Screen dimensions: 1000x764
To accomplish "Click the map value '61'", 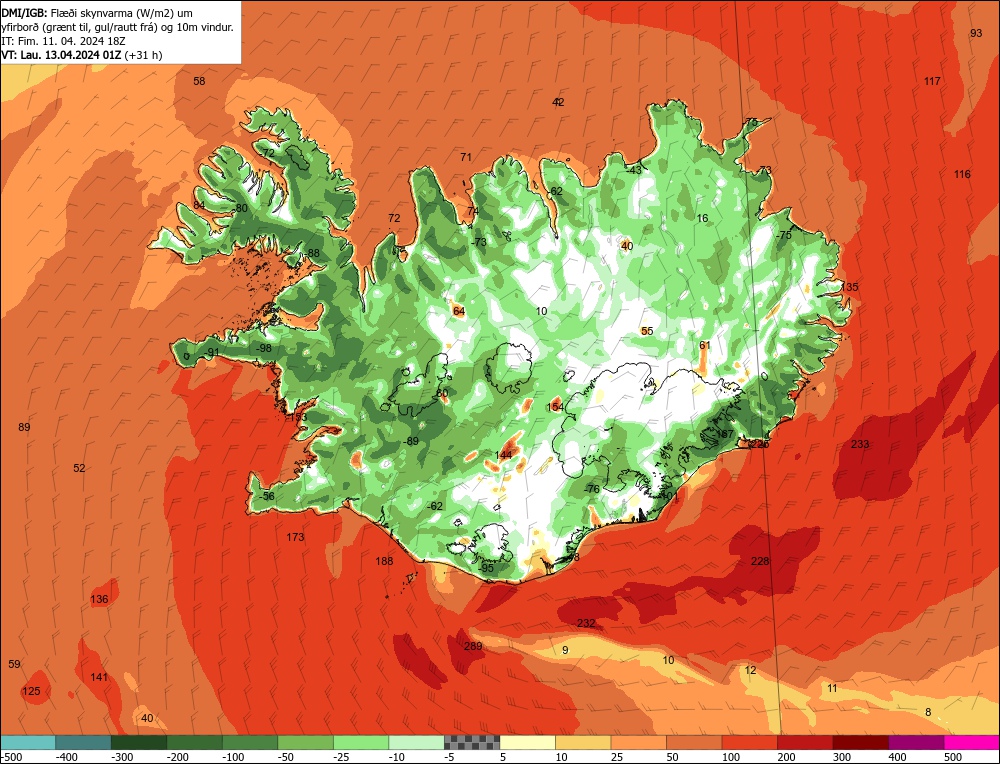I will point(704,345).
